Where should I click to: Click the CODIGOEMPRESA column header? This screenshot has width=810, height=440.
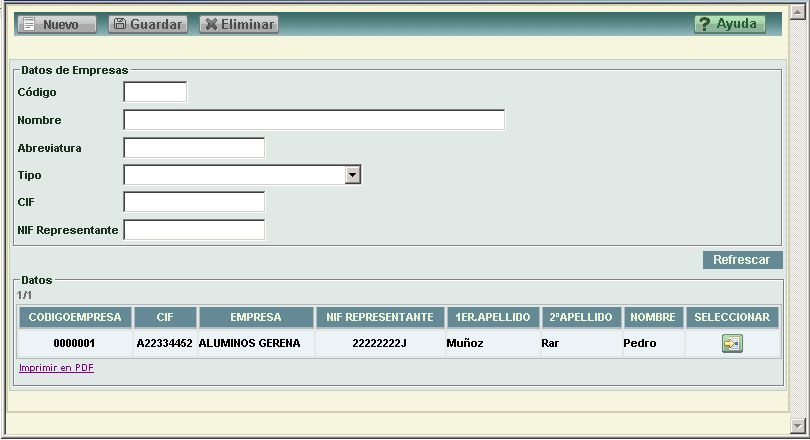click(x=75, y=317)
